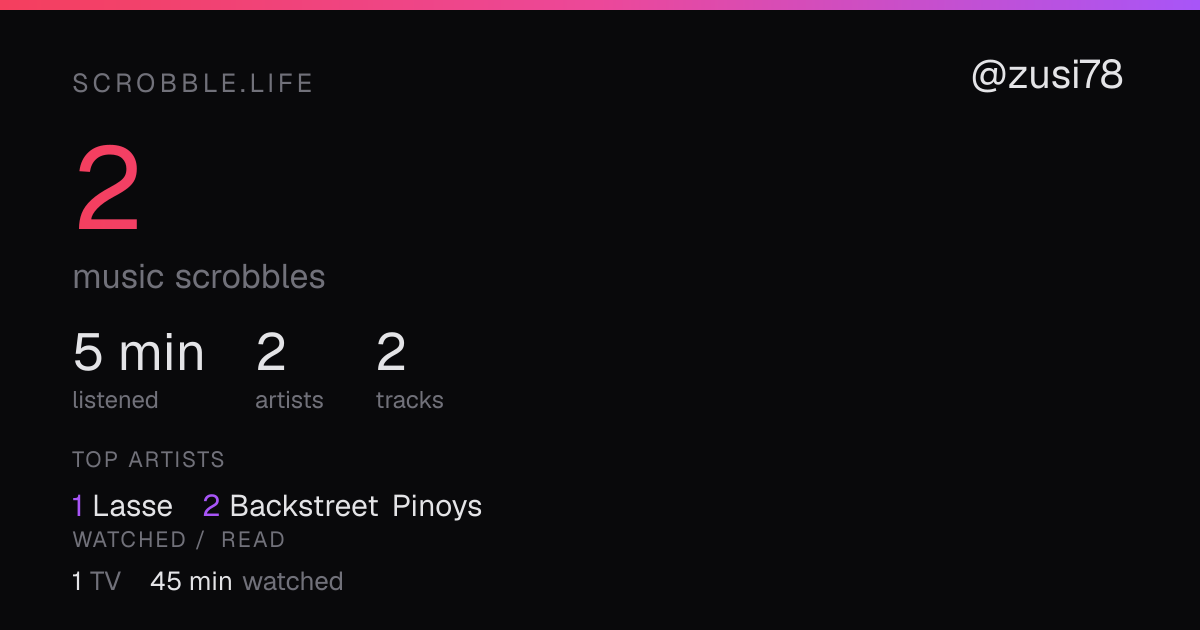Viewport: 1200px width, 630px height.
Task: Click the 45 min watched stat
Action: coord(246,581)
